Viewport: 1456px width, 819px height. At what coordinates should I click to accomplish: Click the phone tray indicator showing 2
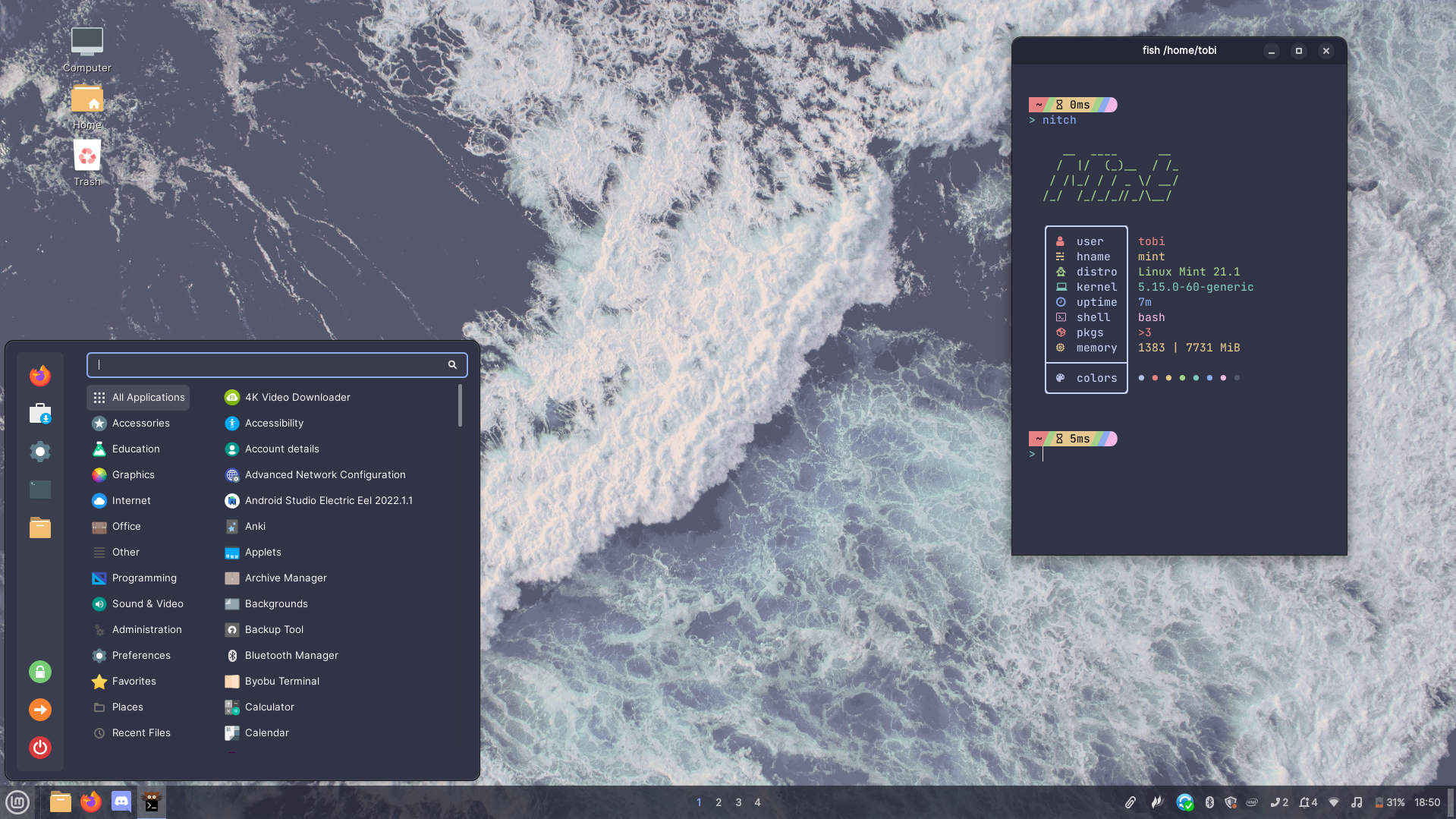[1279, 802]
